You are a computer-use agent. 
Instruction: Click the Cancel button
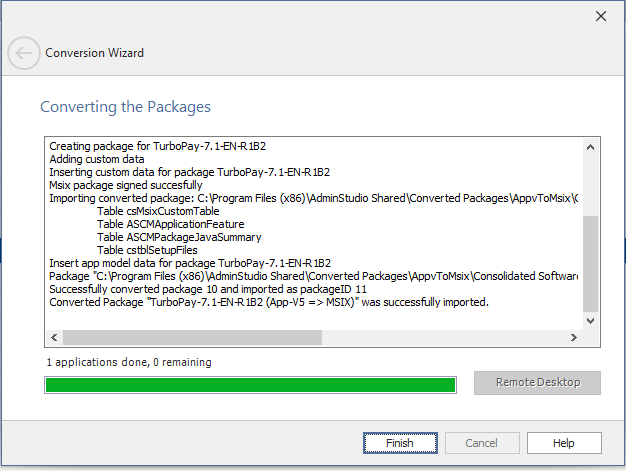pyautogui.click(x=481, y=443)
